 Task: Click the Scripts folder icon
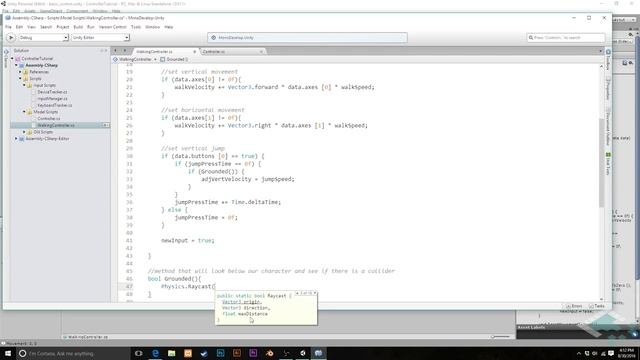click(26, 78)
